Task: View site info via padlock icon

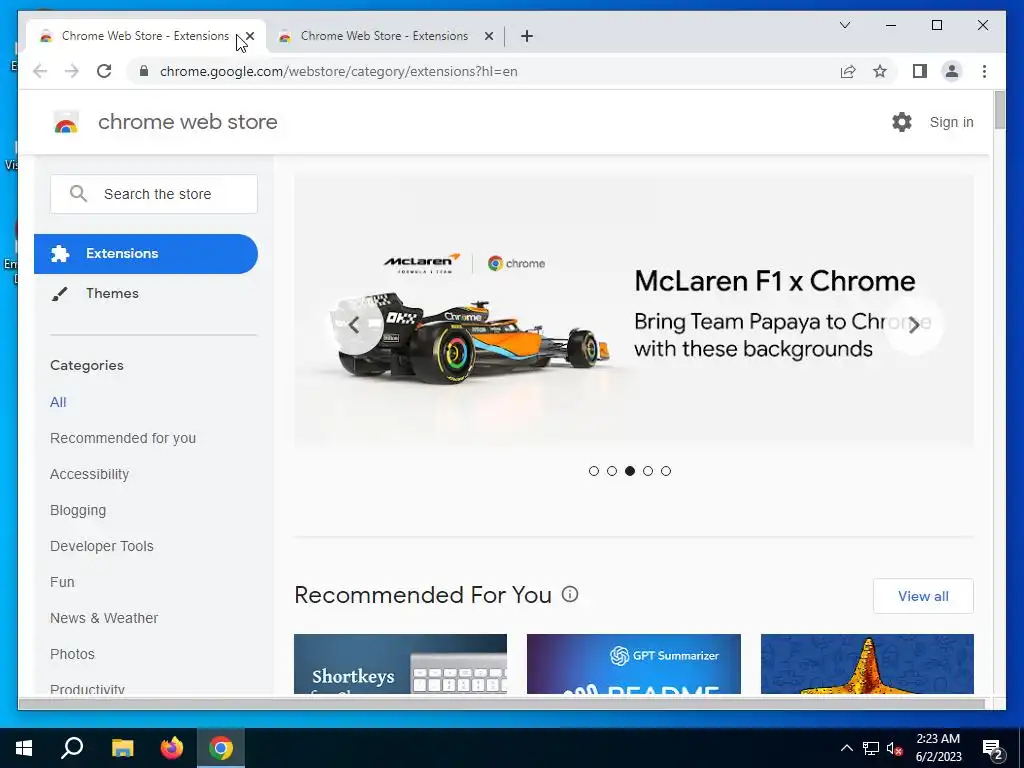Action: tap(144, 71)
